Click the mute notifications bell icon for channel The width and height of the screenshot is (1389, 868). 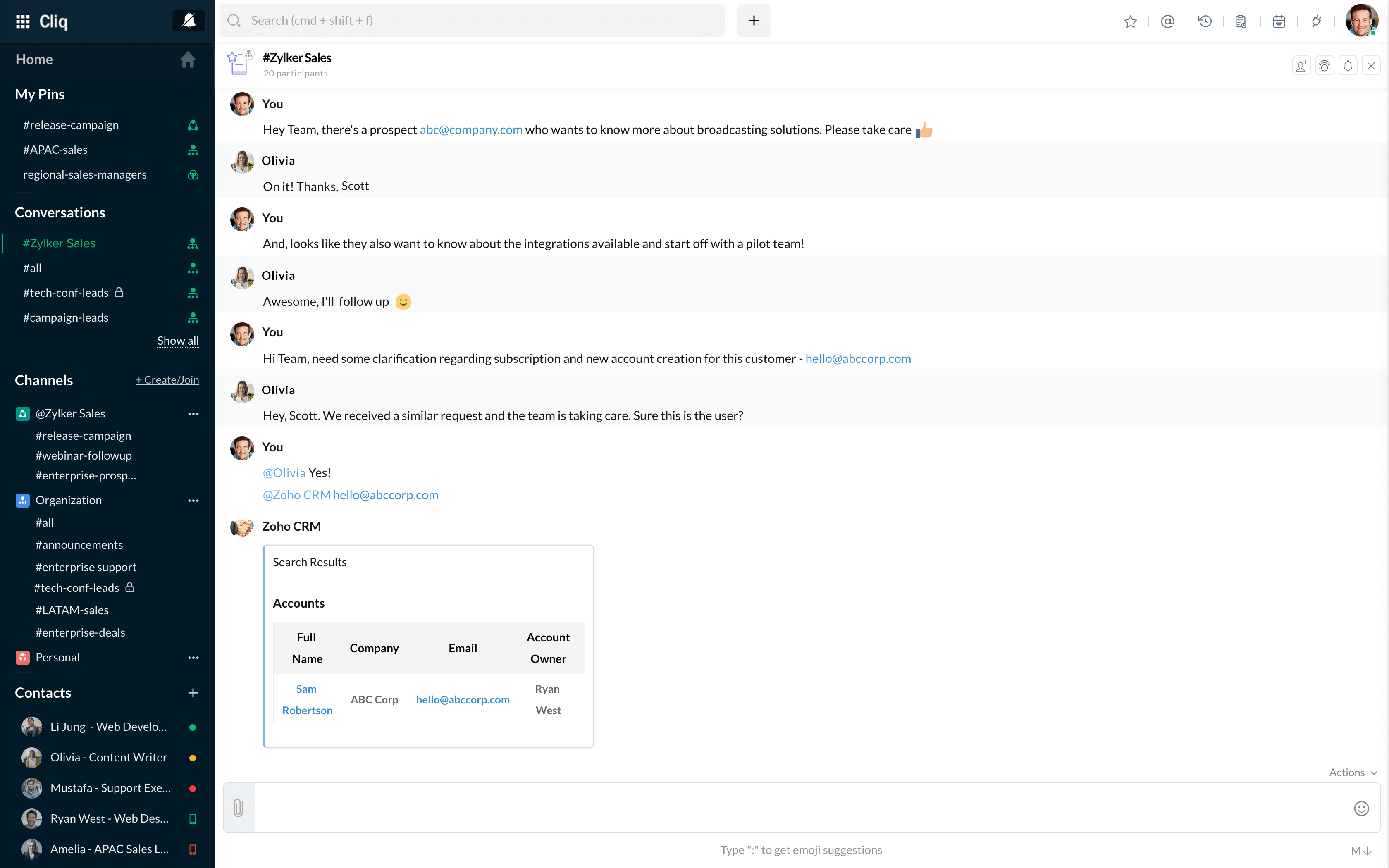coord(1348,65)
